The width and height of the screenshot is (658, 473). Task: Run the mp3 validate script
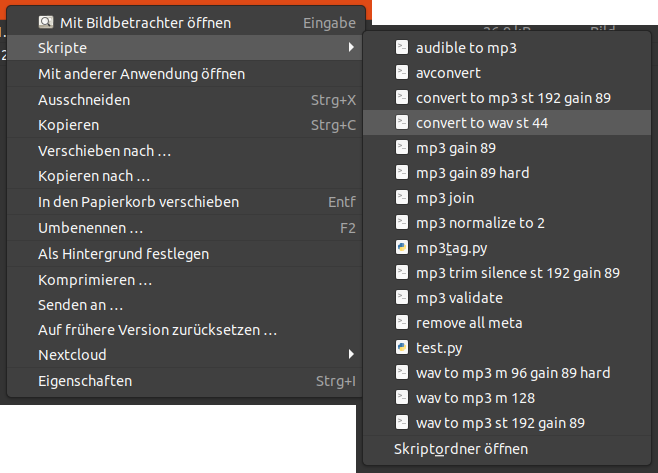tap(507, 298)
